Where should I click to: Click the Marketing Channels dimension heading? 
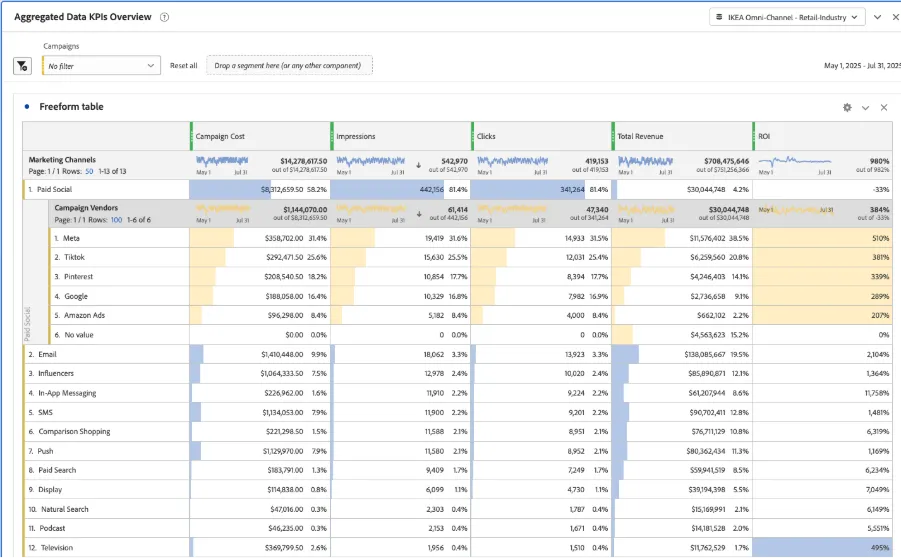tap(62, 160)
